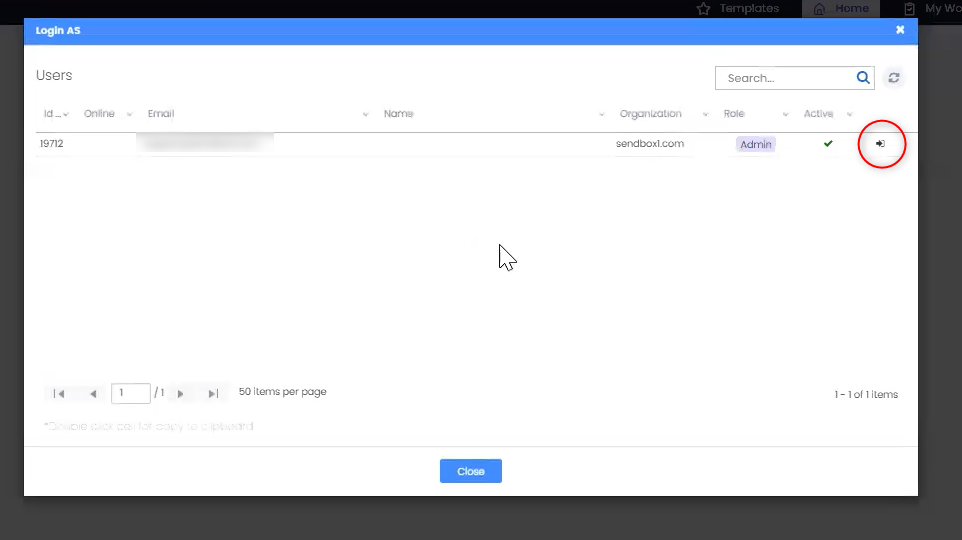Click the Home house icon
The image size is (962, 540).
[x=819, y=9]
